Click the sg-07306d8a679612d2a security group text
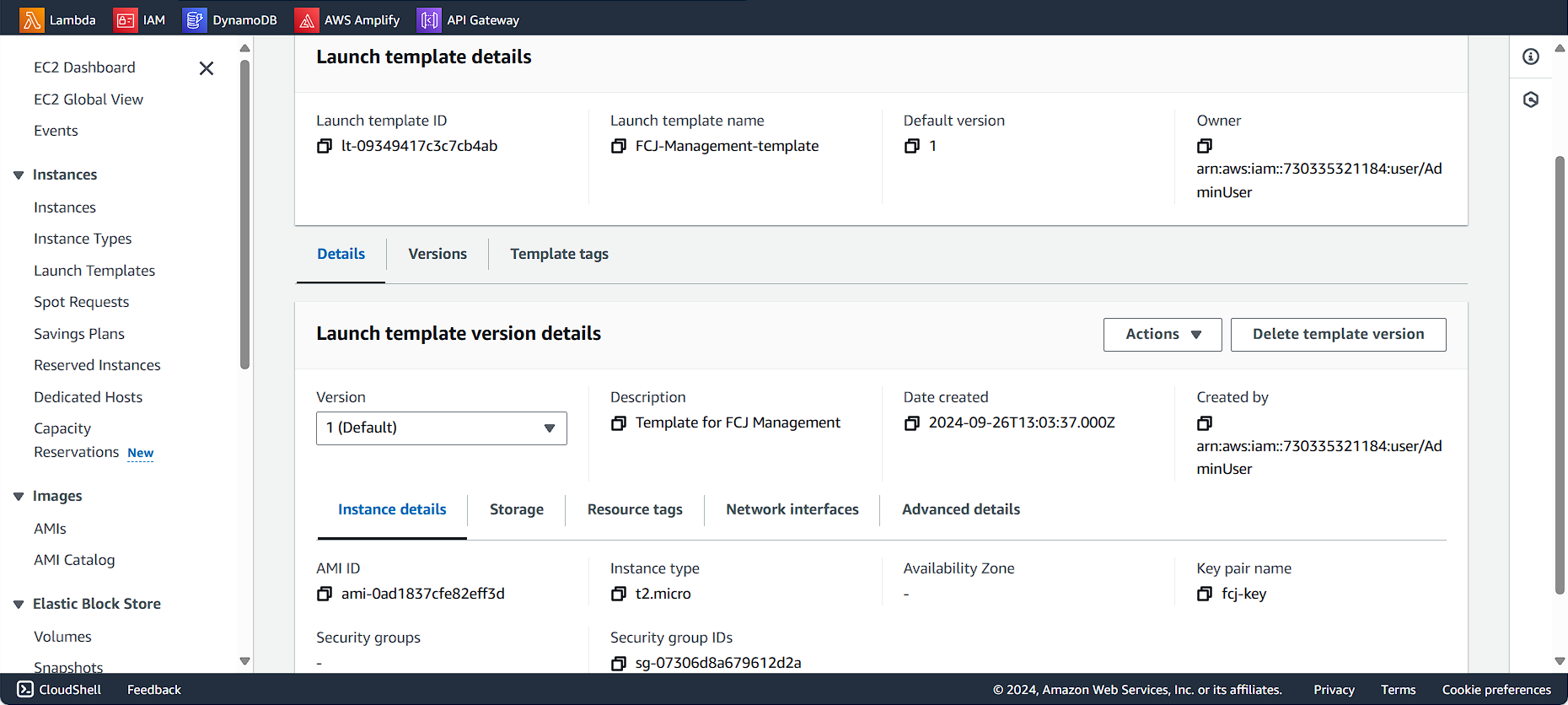The width and height of the screenshot is (1568, 705). point(718,663)
